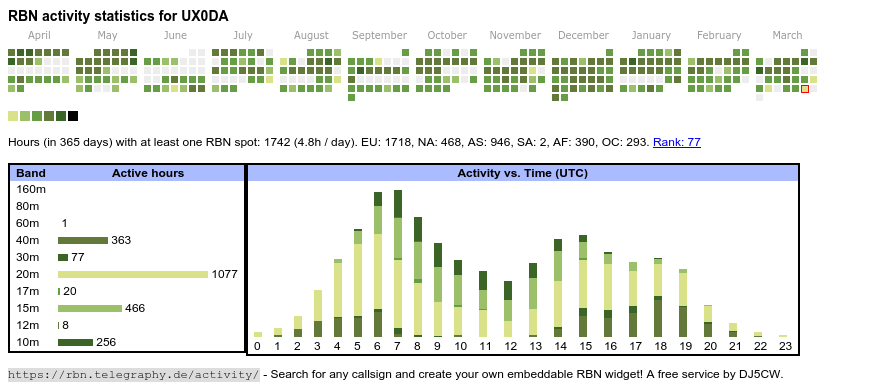Select the red-outlined day cell in March
Viewport: 870px width, 390px height.
tap(805, 89)
